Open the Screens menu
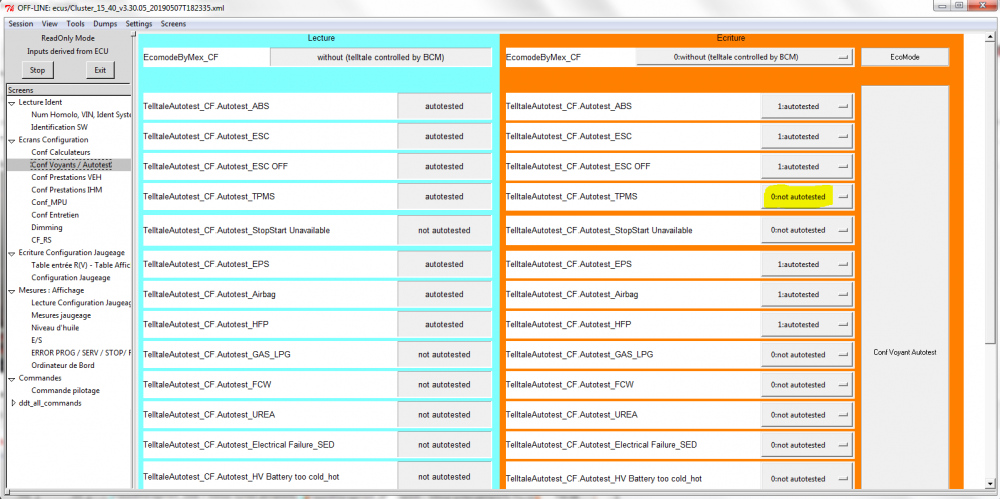1000x499 pixels. coord(173,24)
